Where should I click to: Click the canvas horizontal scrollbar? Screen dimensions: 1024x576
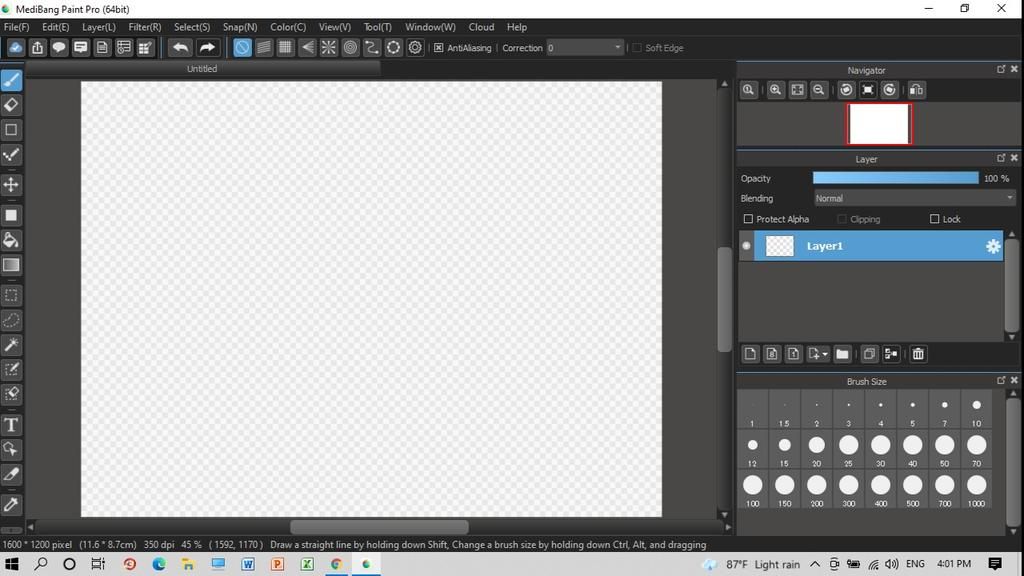(379, 526)
